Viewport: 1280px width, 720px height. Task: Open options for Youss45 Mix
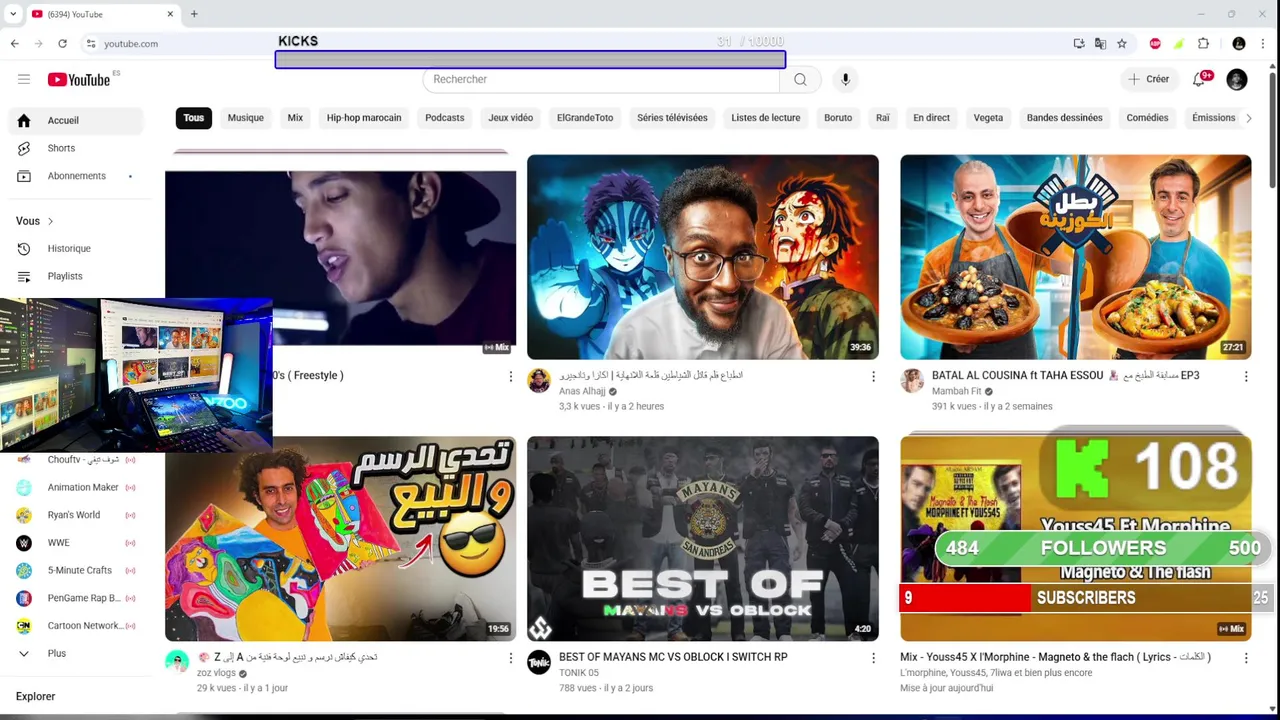pyautogui.click(x=1246, y=658)
